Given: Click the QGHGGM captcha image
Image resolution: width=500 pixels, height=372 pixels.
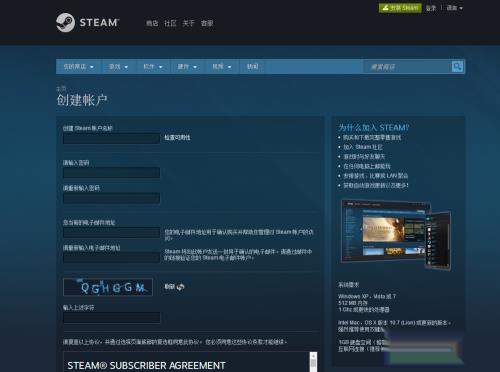Looking at the screenshot, I should pos(108,287).
